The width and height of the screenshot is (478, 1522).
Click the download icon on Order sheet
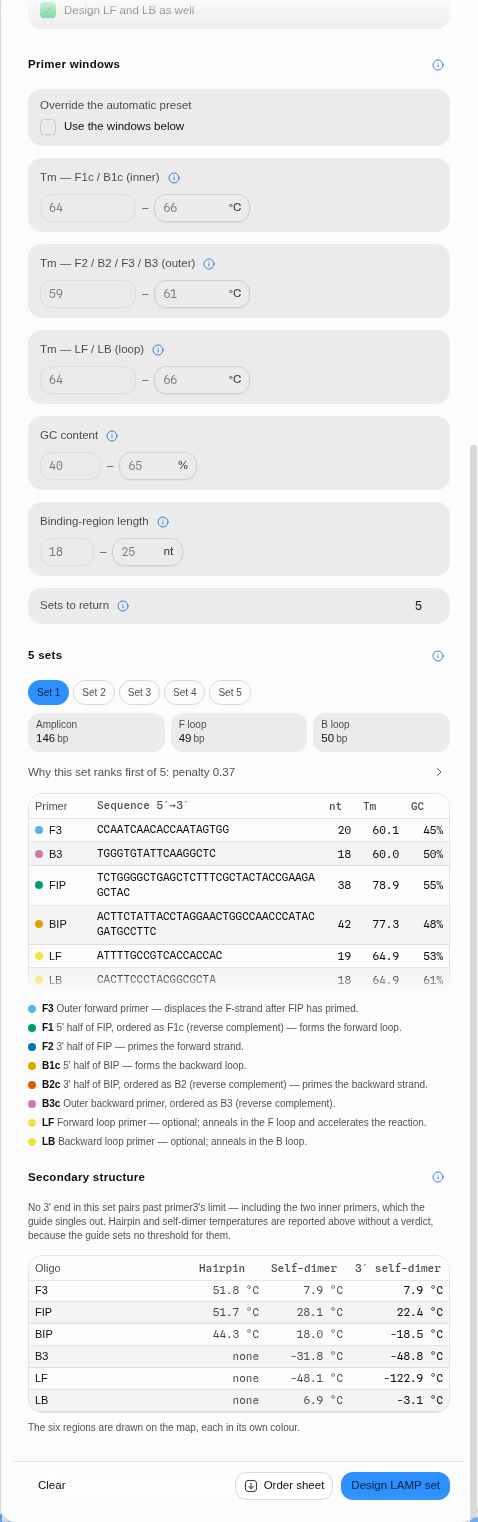click(x=251, y=1486)
